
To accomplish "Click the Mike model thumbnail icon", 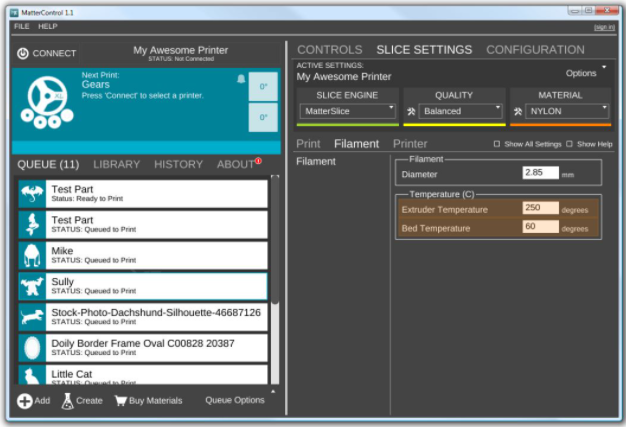I will pyautogui.click(x=32, y=255).
